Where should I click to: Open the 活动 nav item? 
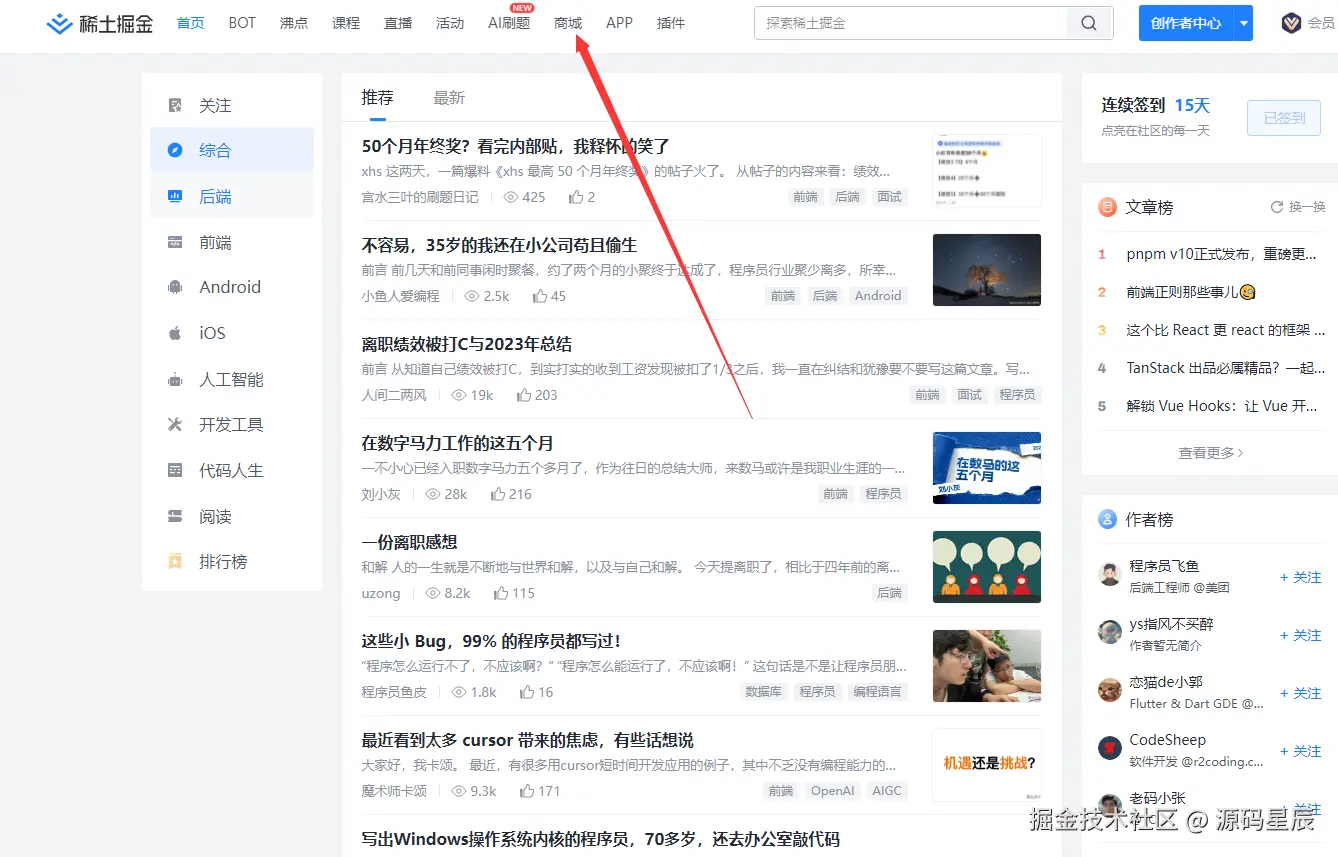point(450,23)
